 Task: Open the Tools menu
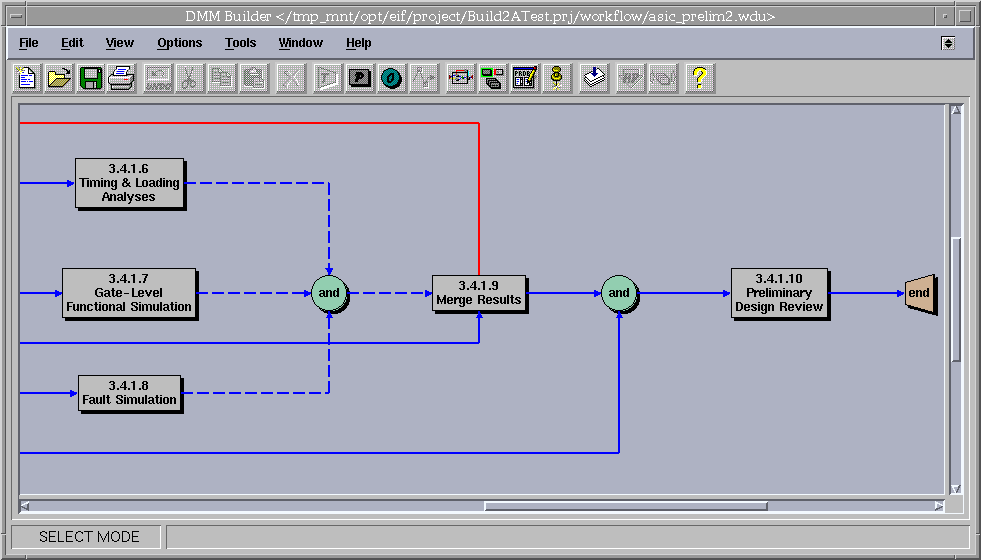point(240,43)
